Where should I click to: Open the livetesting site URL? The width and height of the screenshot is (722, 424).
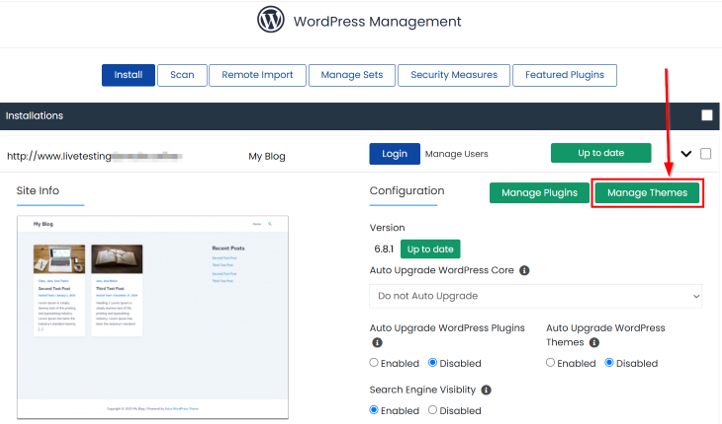[x=94, y=157]
